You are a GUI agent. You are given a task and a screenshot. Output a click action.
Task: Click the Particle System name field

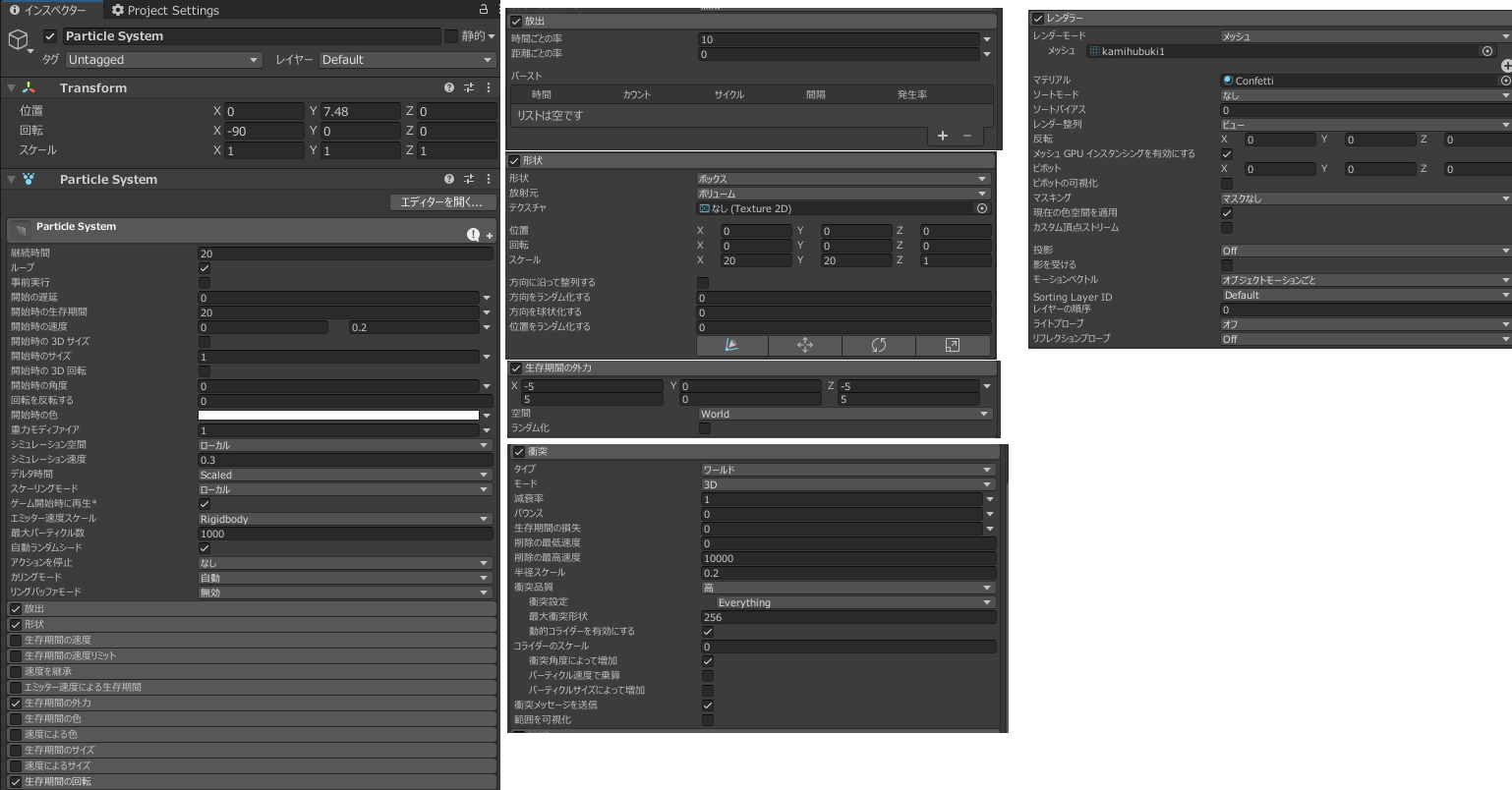252,36
